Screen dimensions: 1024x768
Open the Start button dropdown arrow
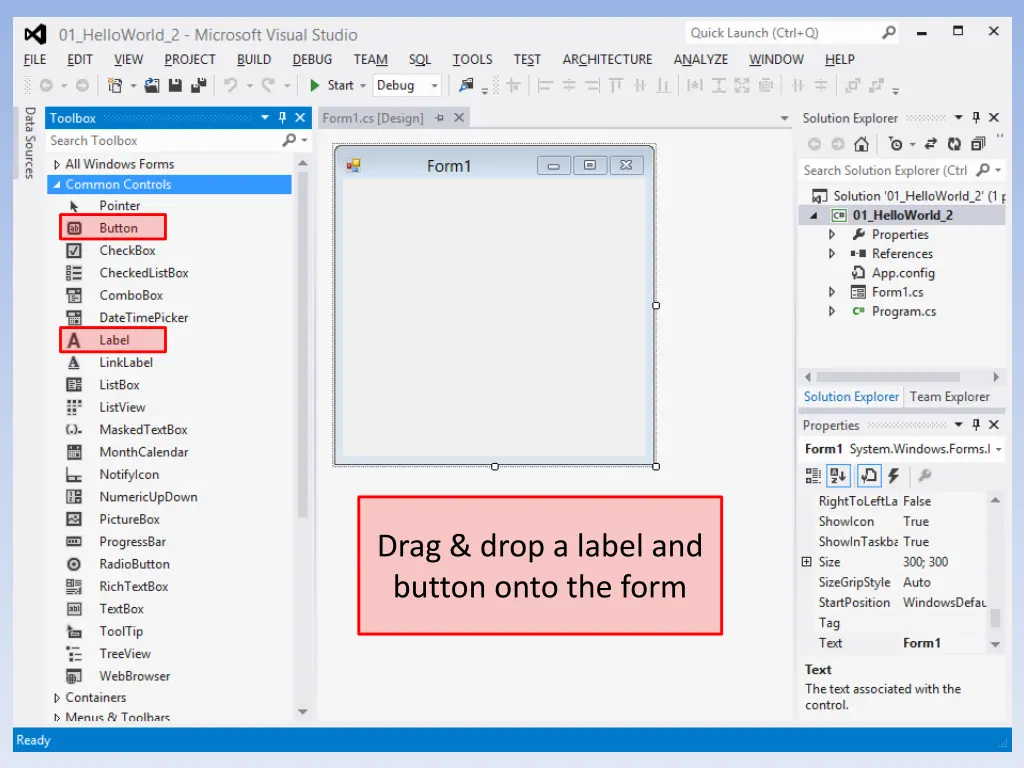(363, 86)
